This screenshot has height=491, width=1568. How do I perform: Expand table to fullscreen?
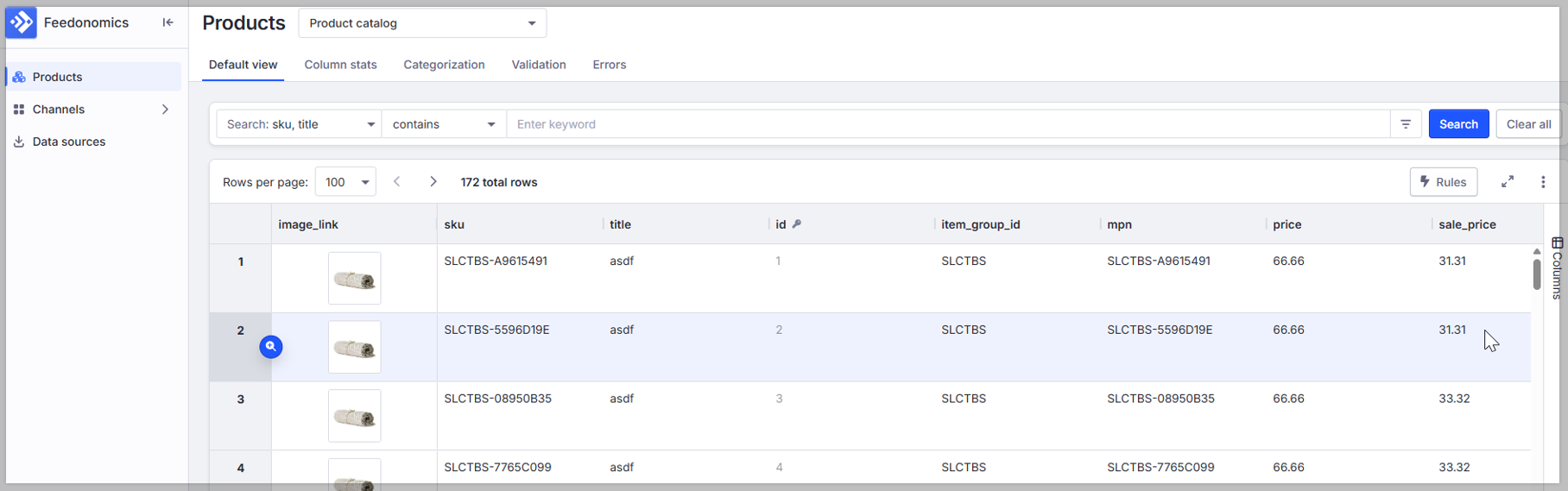[x=1508, y=182]
